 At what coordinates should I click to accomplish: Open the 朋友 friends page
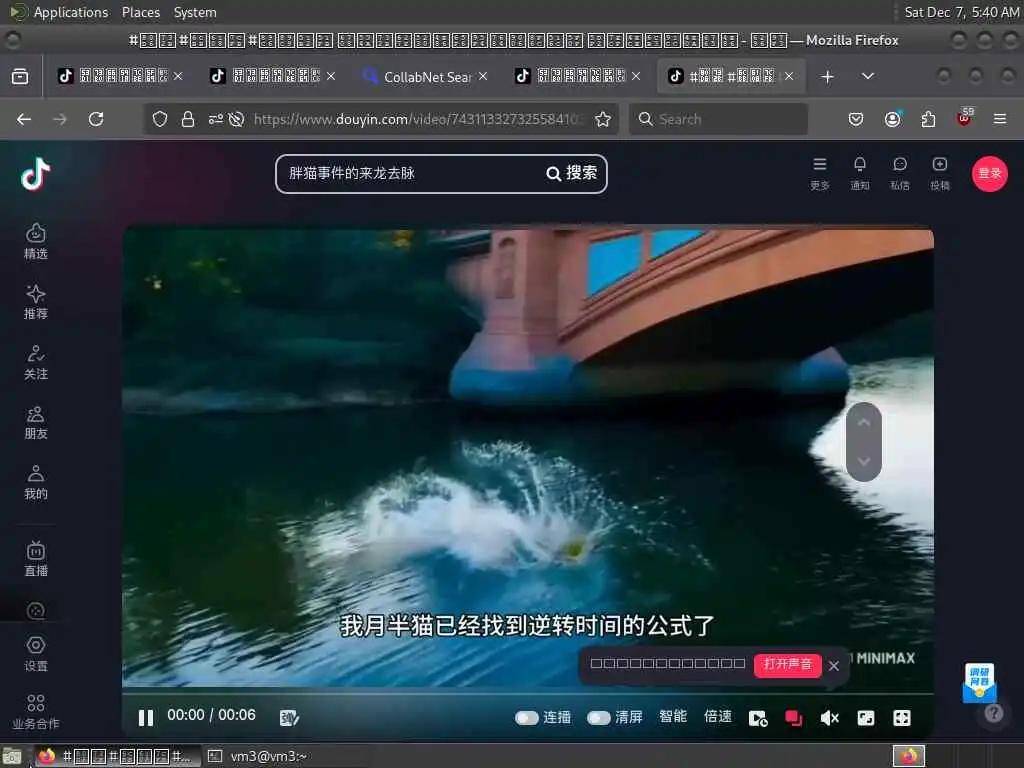coord(36,423)
